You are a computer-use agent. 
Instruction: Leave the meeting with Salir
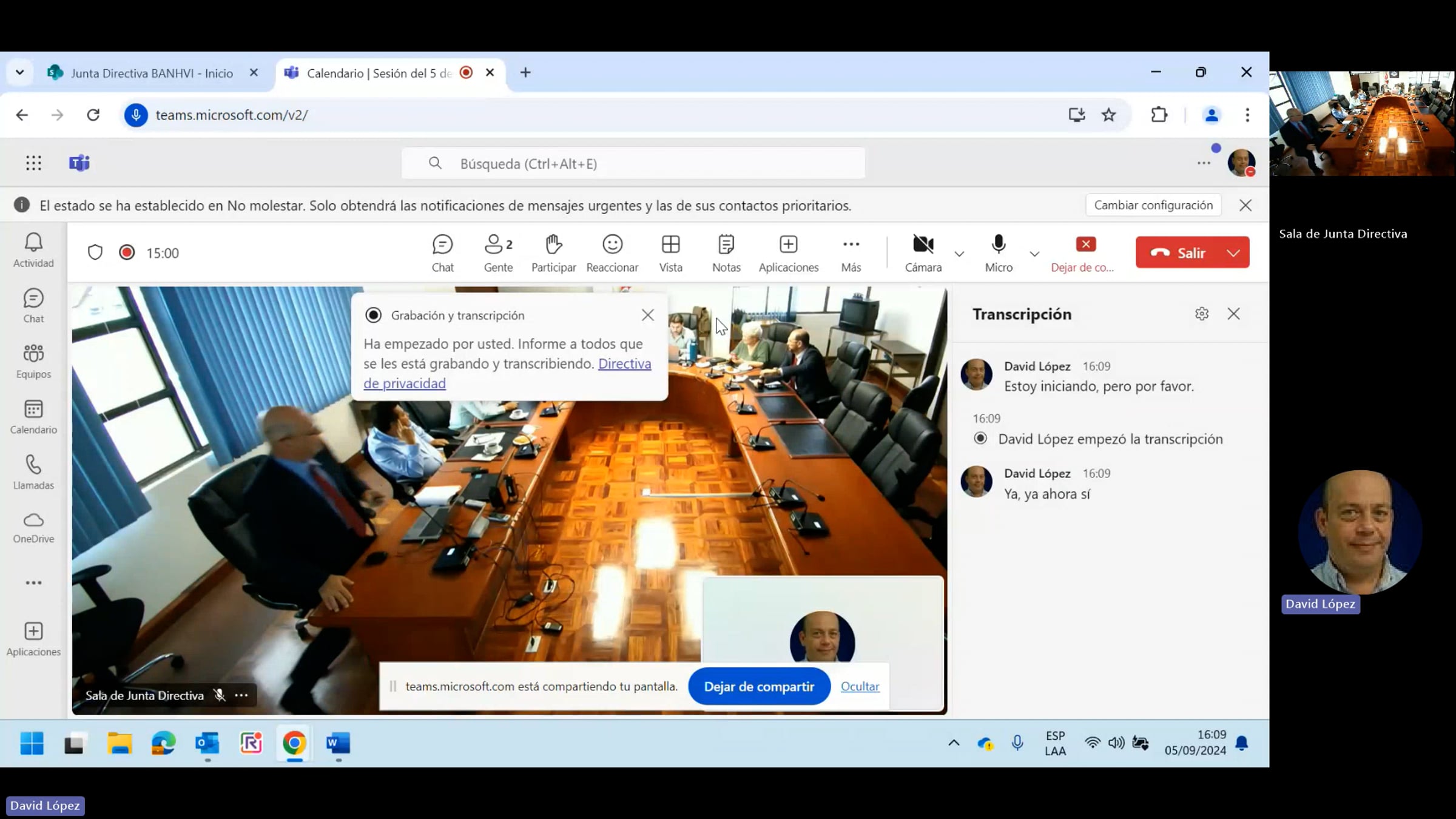point(1179,252)
